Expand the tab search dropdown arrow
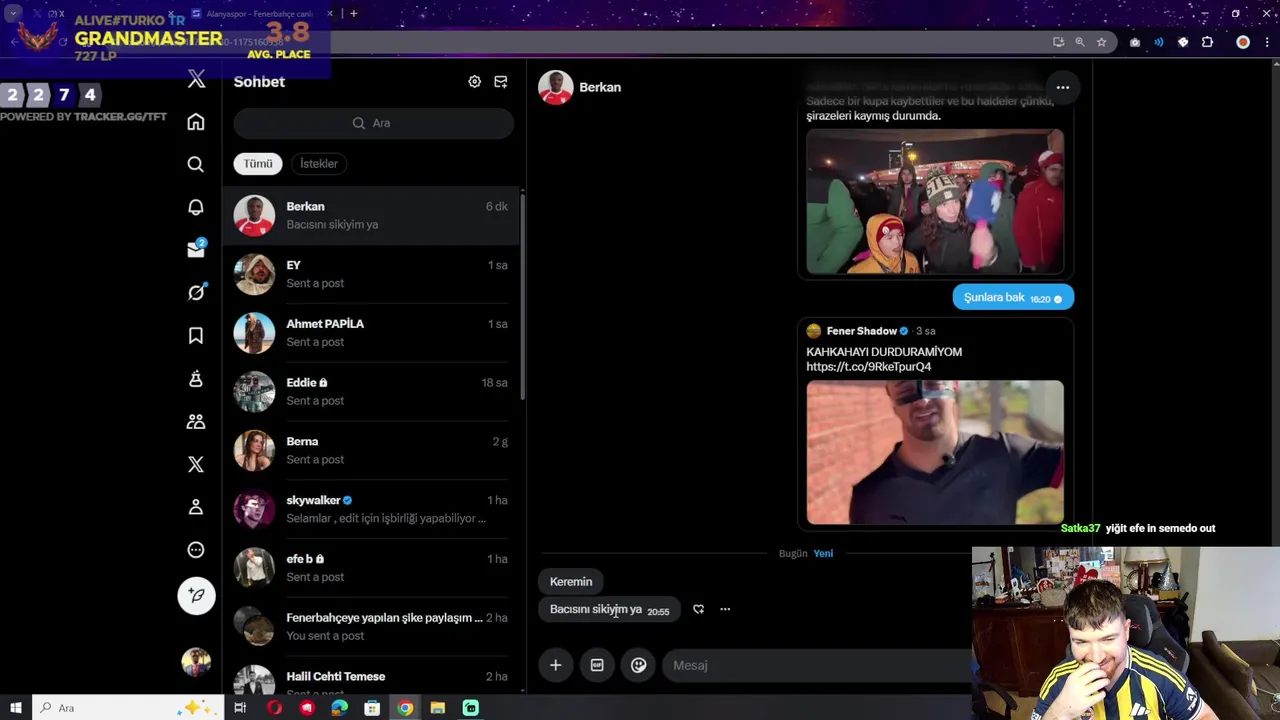The image size is (1280, 720). pos(13,14)
